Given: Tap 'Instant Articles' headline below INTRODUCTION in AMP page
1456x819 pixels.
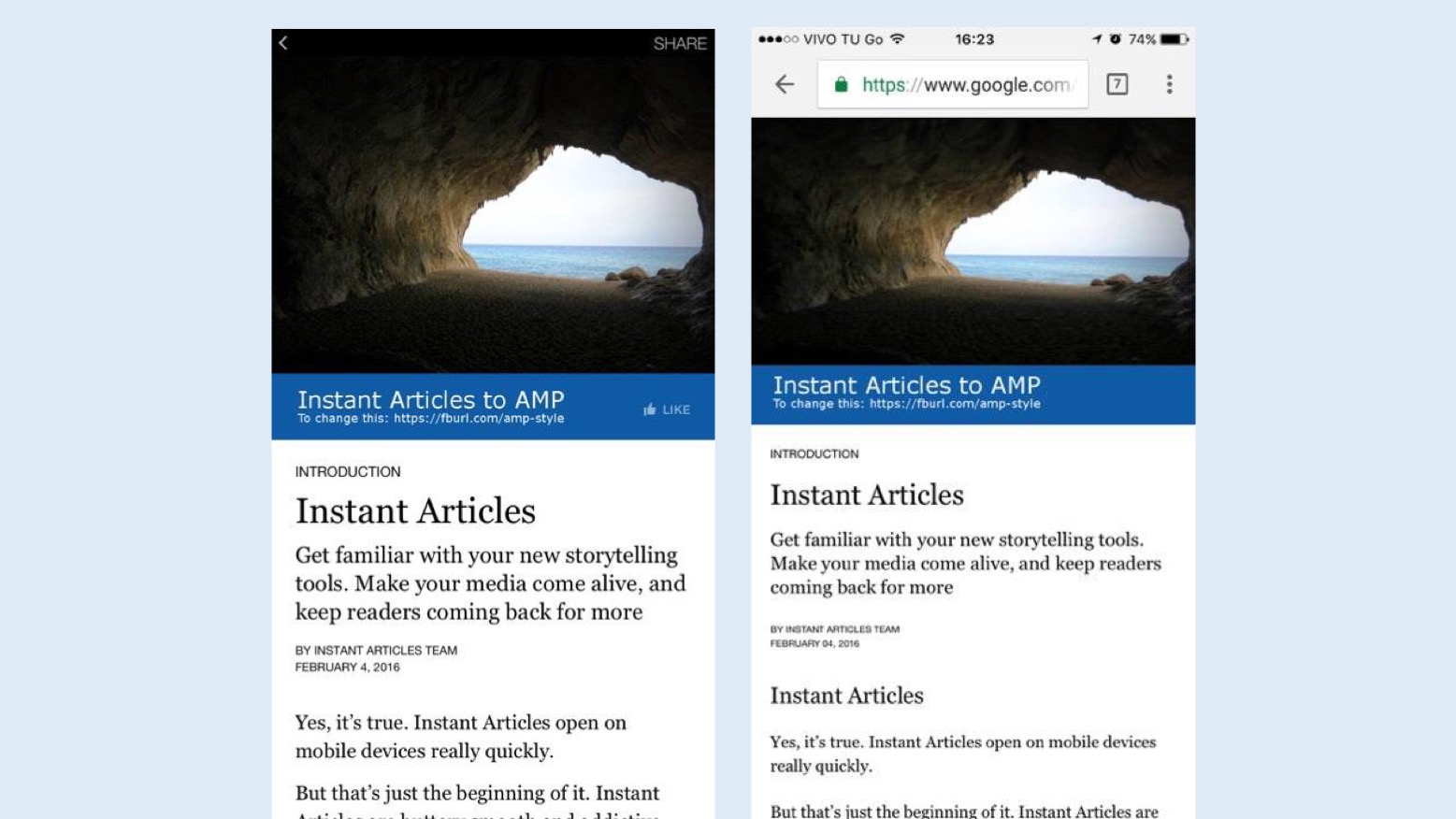Looking at the screenshot, I should coord(867,495).
